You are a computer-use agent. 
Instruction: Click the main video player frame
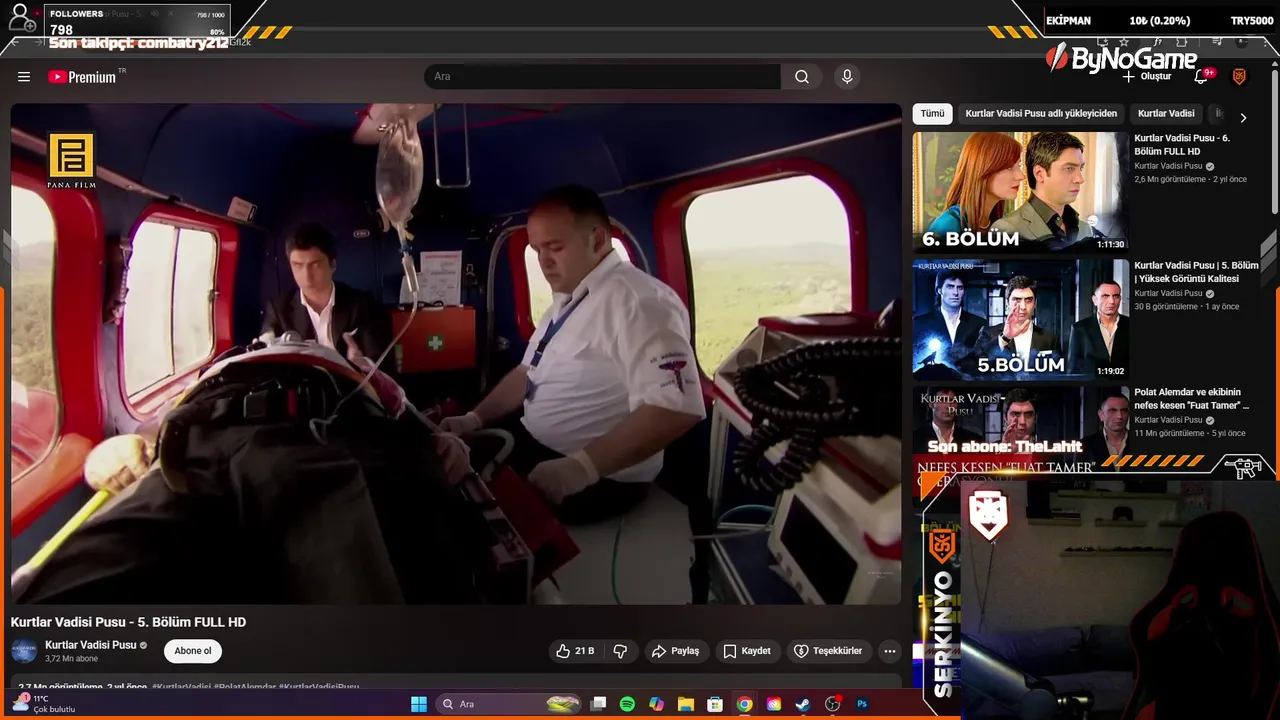pyautogui.click(x=456, y=354)
